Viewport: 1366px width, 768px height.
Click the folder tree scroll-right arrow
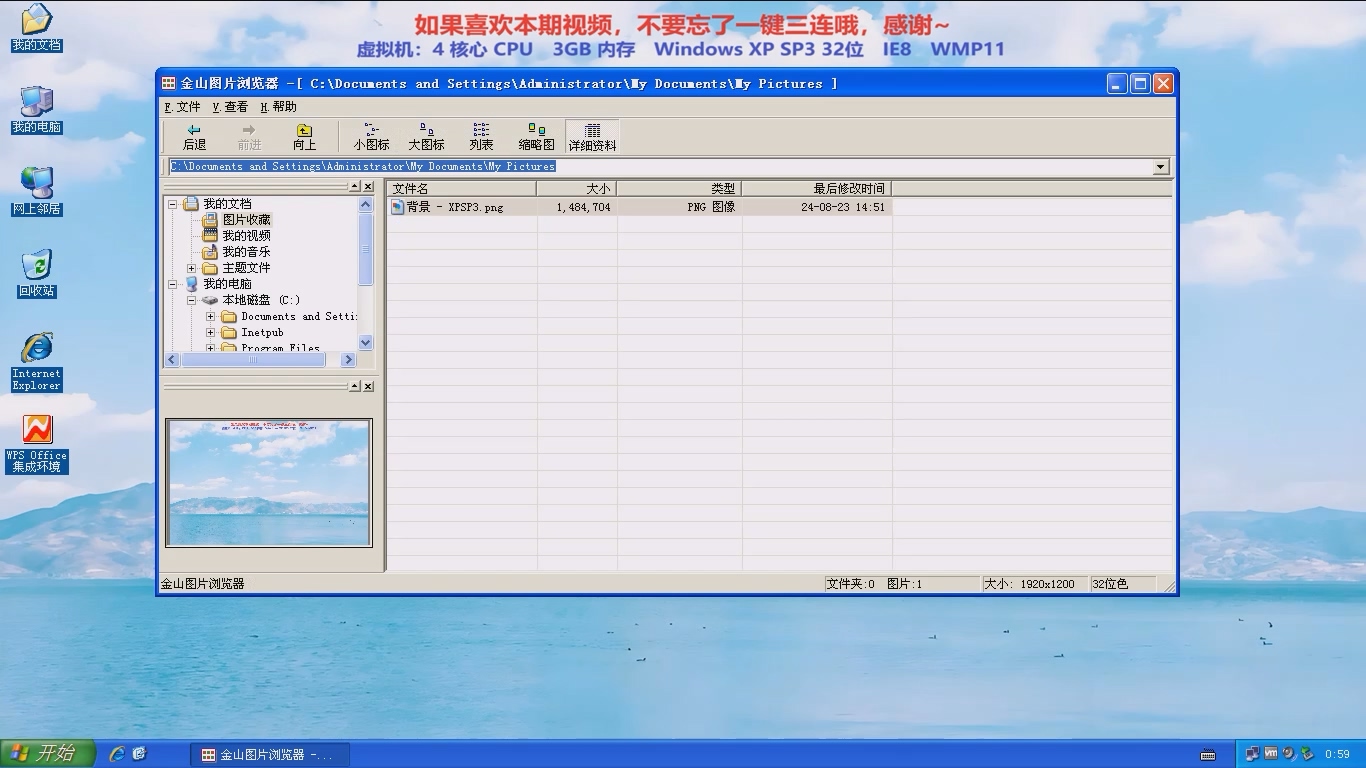pyautogui.click(x=348, y=360)
